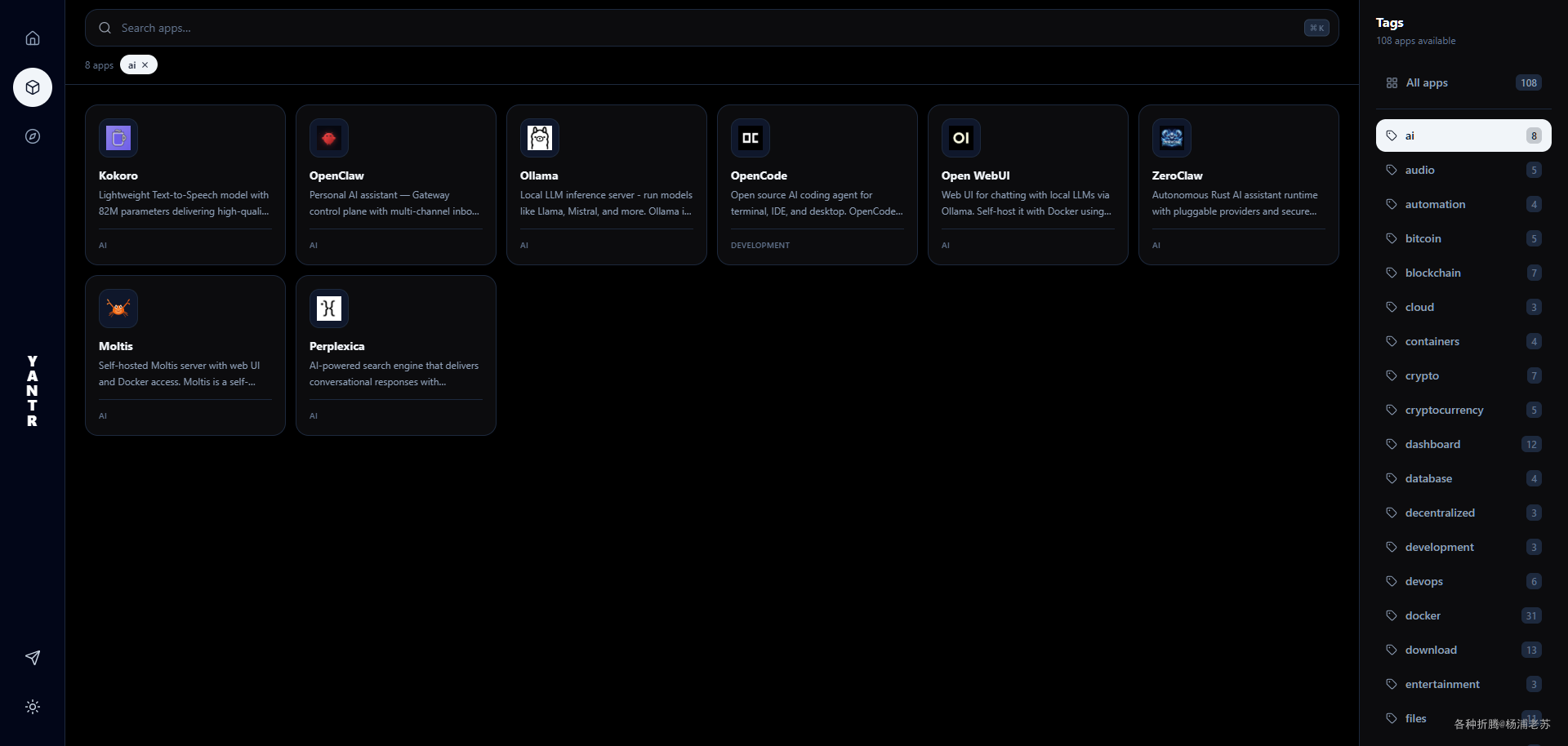Open the Ollama app title
The height and width of the screenshot is (746, 1568).
tap(539, 175)
